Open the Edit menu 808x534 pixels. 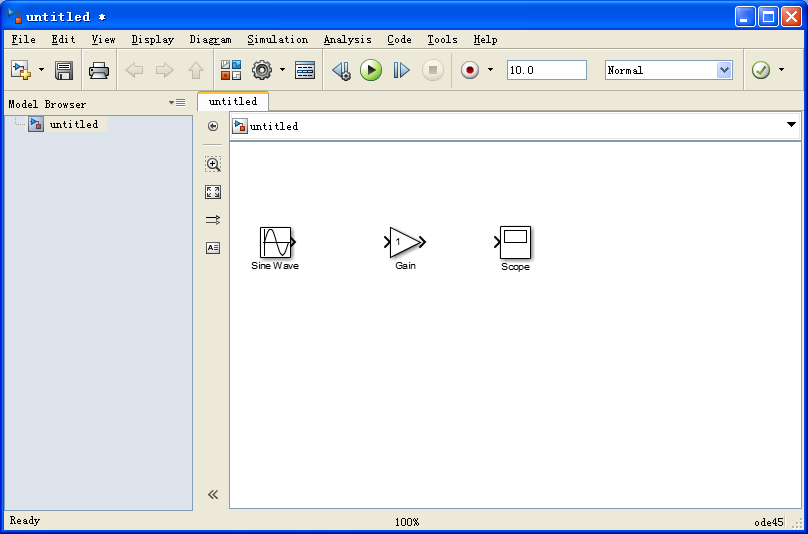pos(63,40)
